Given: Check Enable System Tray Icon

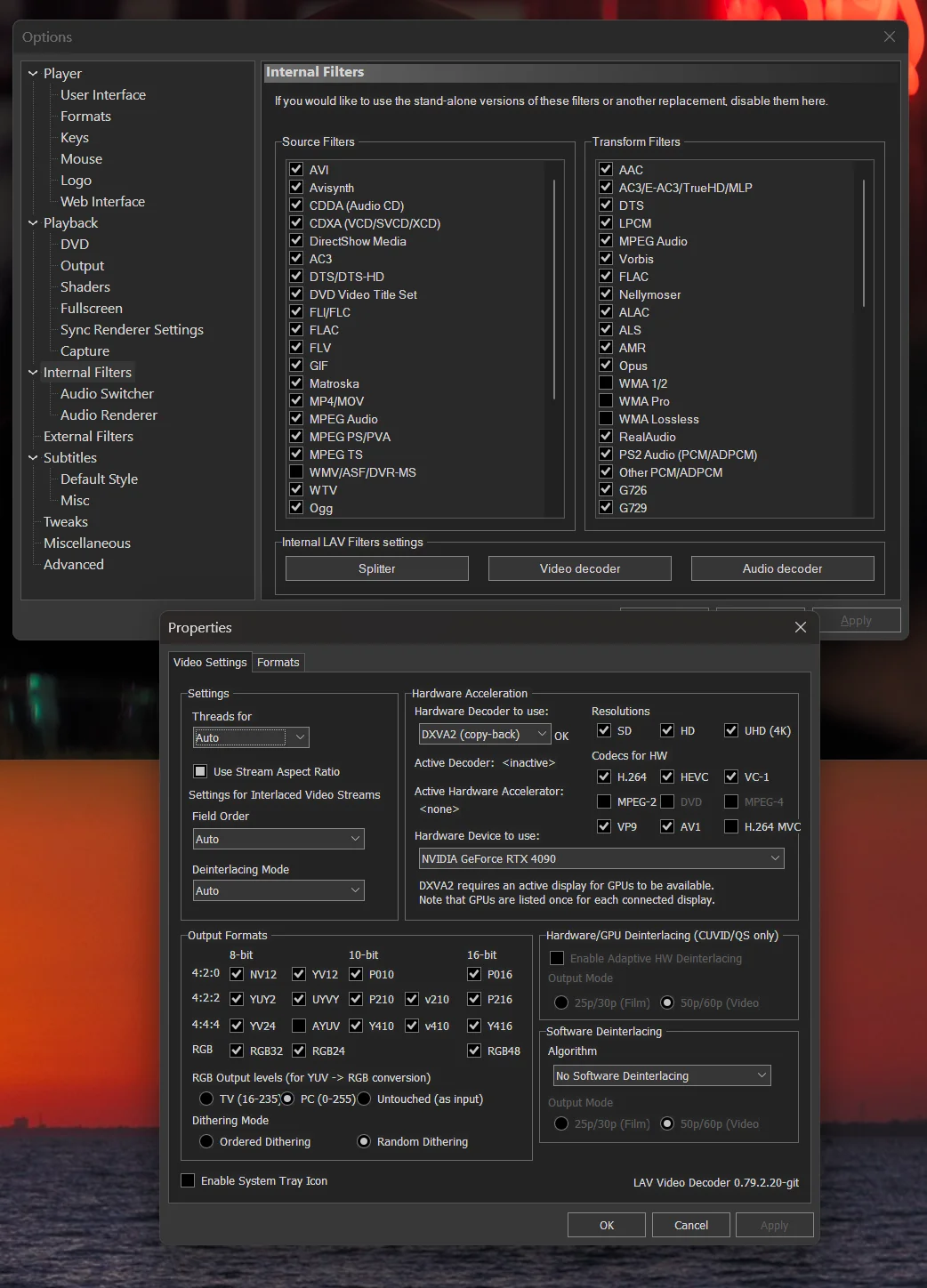Looking at the screenshot, I should coord(188,1180).
